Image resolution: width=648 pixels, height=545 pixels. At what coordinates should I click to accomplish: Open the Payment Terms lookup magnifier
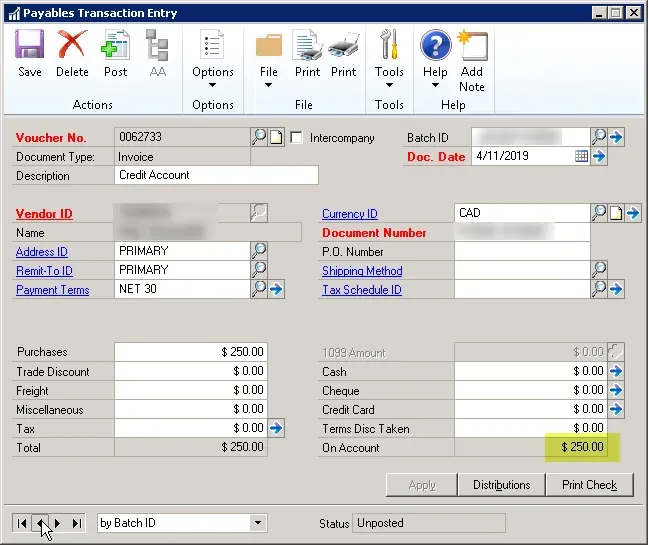[259, 289]
